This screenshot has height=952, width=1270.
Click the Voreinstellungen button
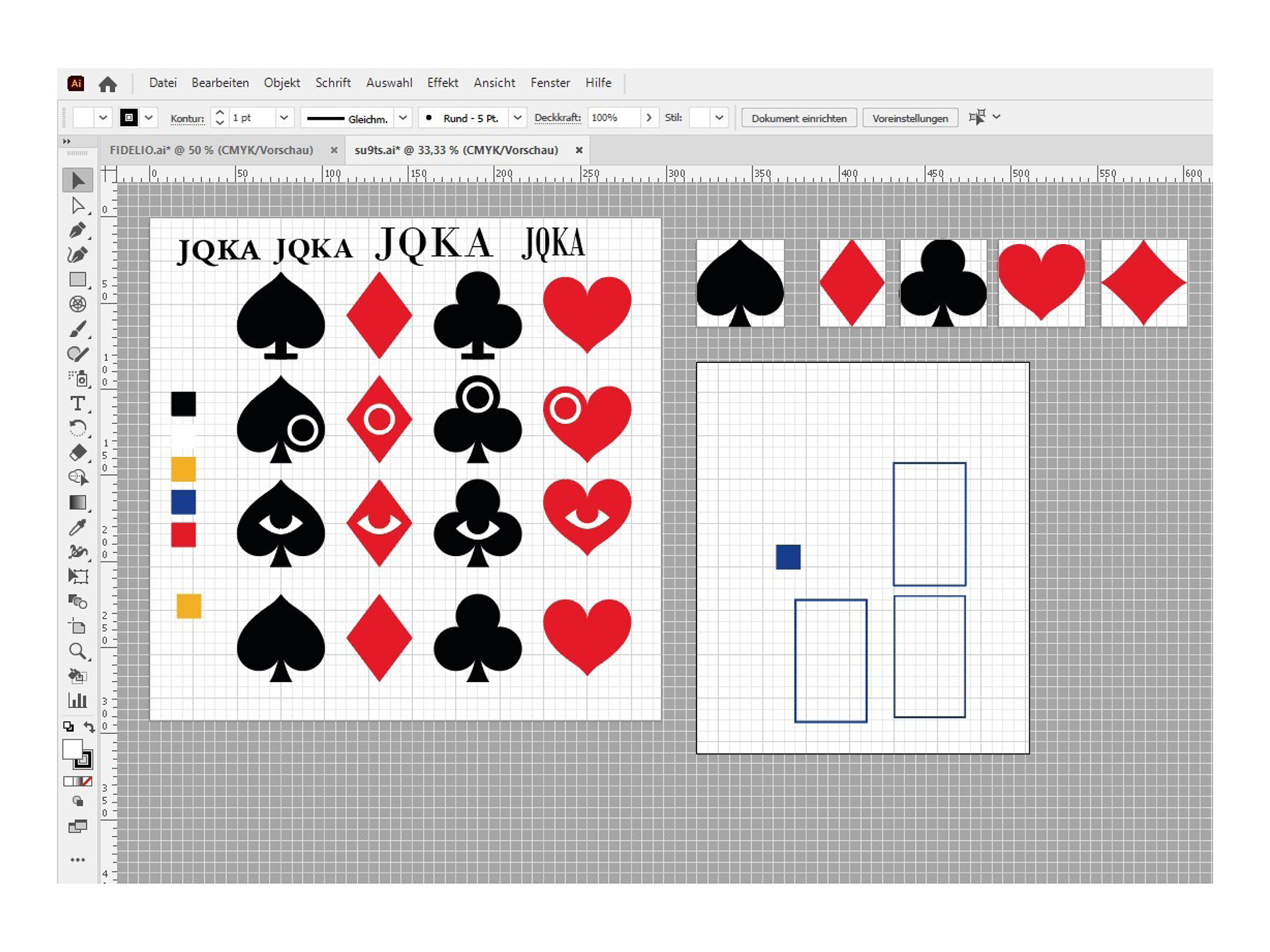(x=910, y=118)
